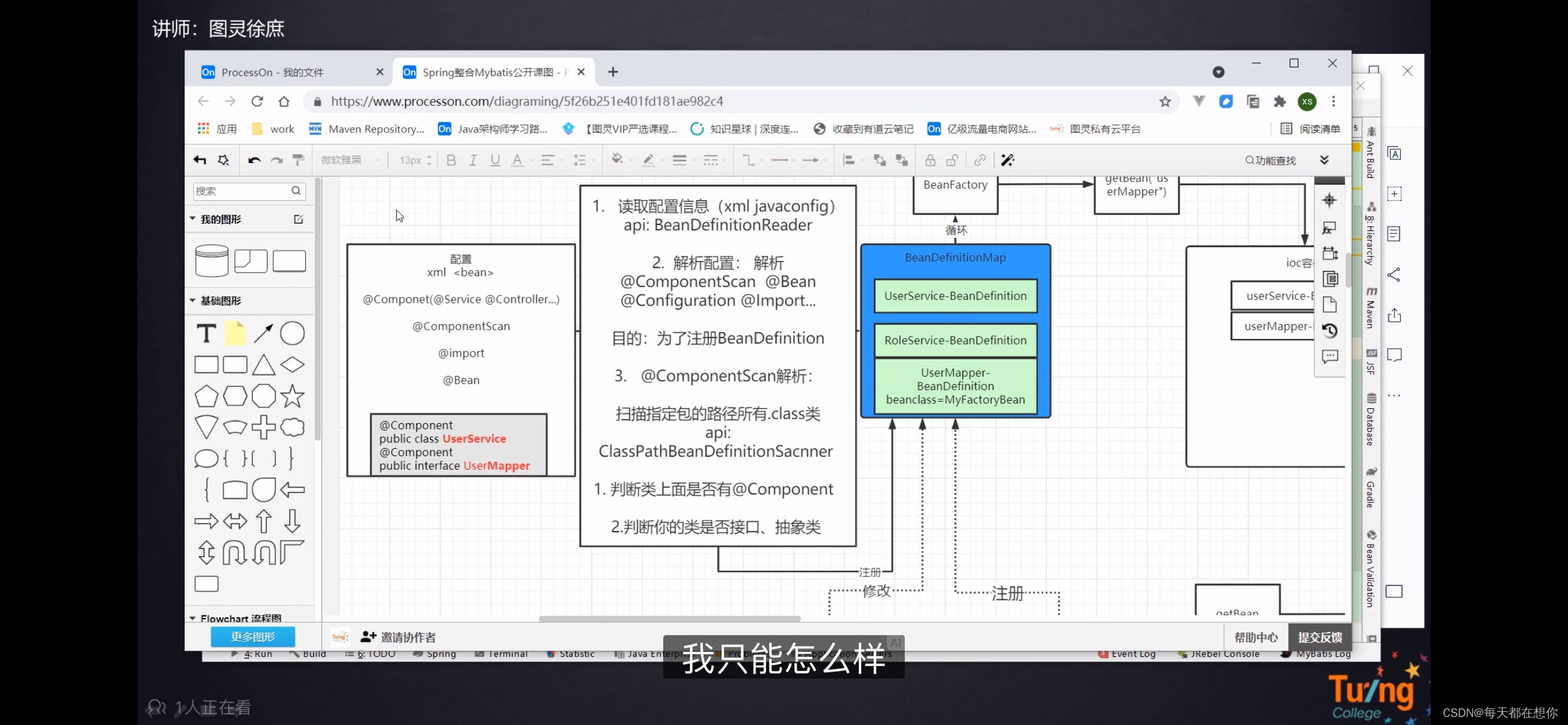The width and height of the screenshot is (1568, 725).
Task: Increase font size with the stepper
Action: [429, 157]
